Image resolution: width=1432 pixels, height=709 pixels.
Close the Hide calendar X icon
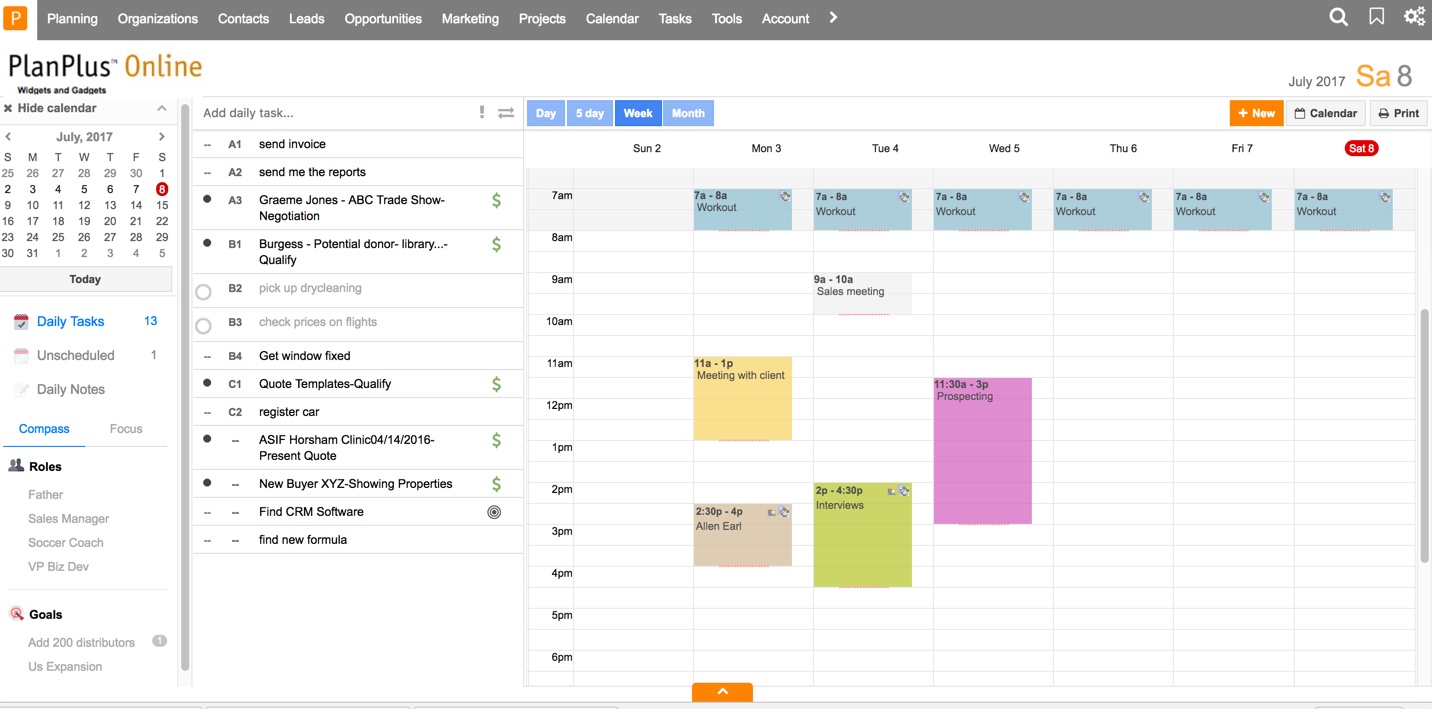[8, 108]
